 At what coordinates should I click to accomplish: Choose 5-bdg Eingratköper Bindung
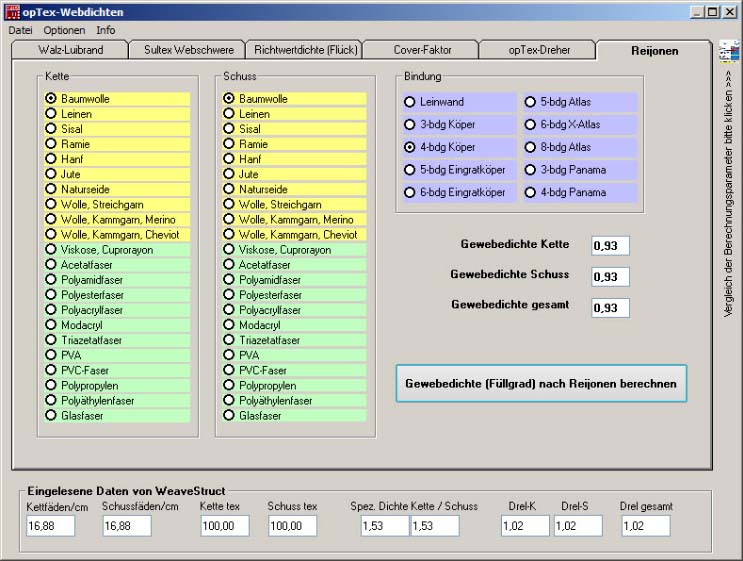pyautogui.click(x=459, y=170)
